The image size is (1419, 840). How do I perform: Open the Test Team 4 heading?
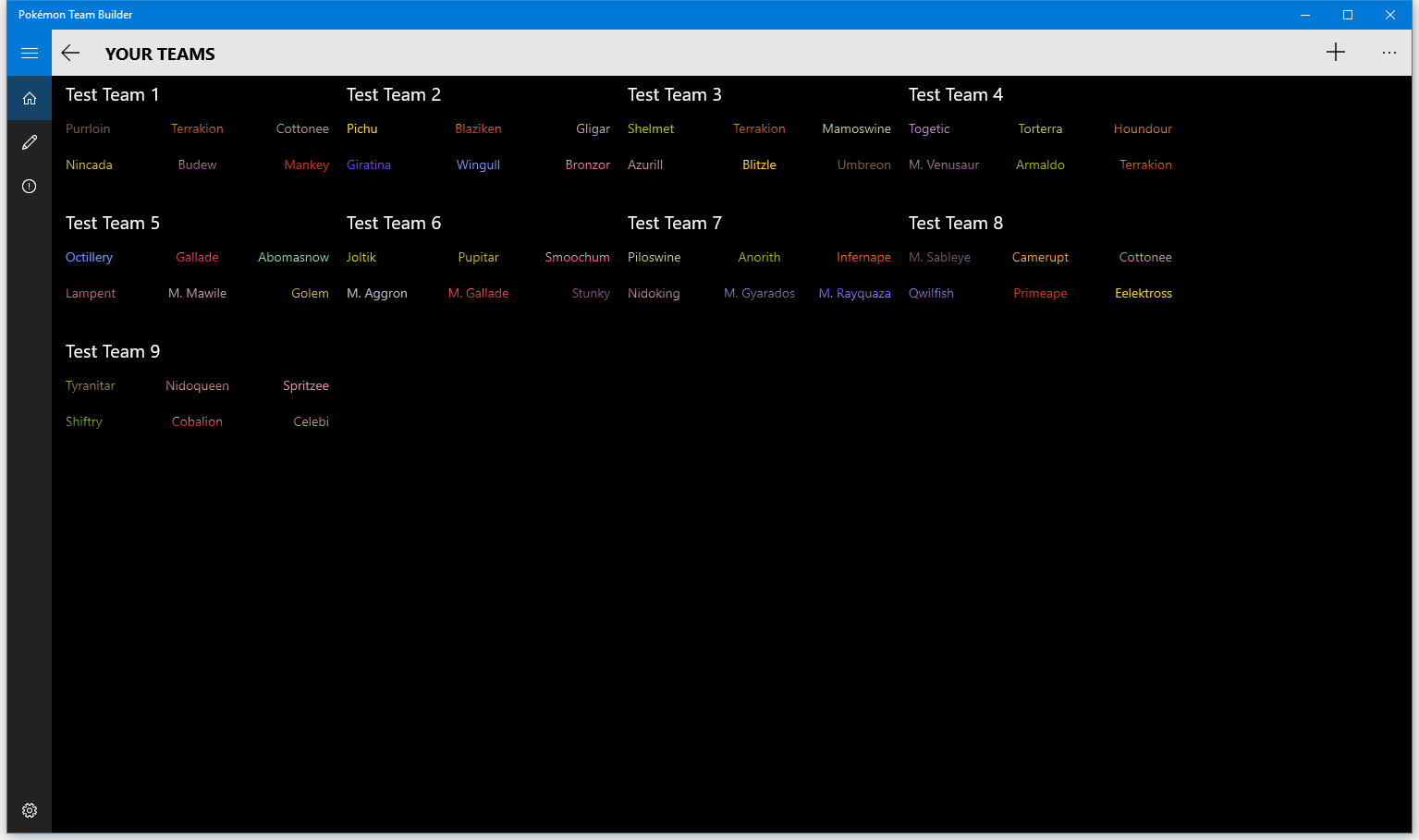956,94
